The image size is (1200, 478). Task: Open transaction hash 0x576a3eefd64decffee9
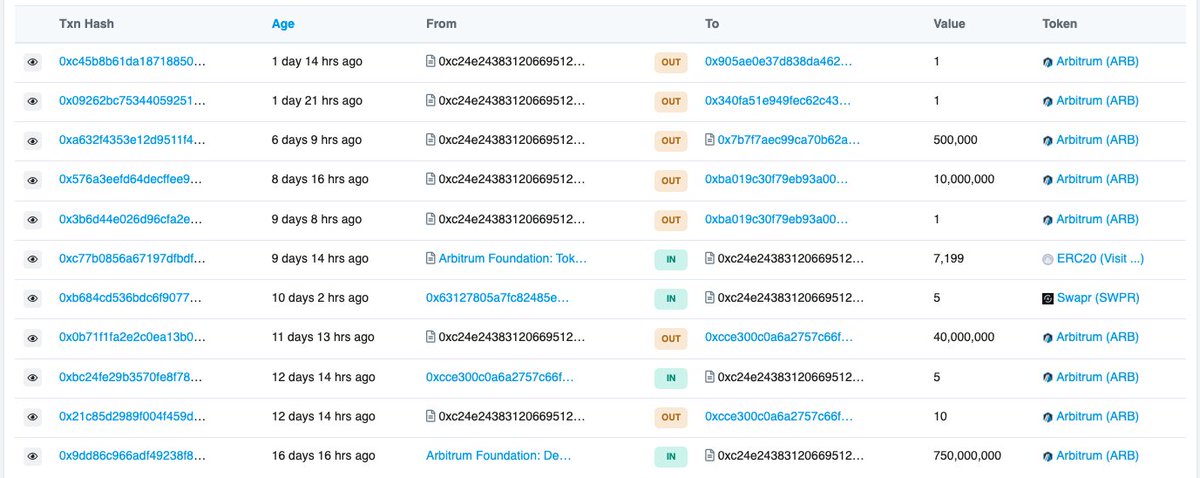coord(132,180)
